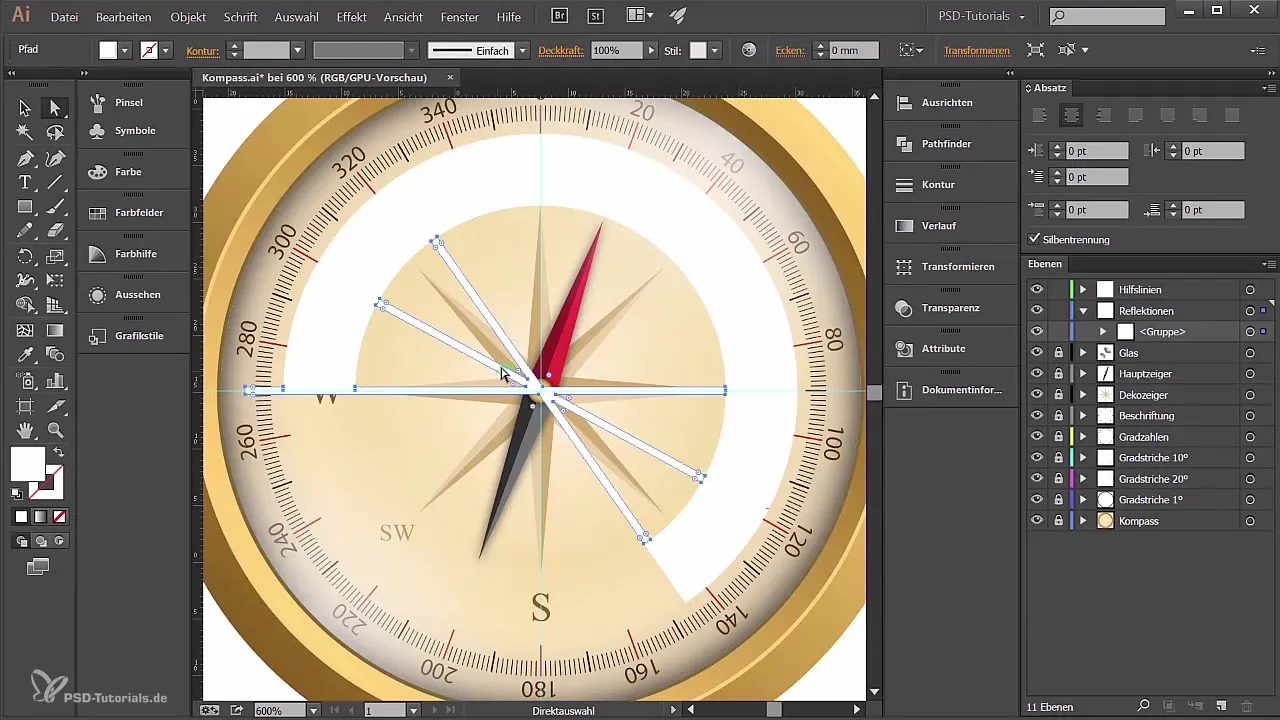Select the Eyedropper tool
Image resolution: width=1280 pixels, height=720 pixels.
(25, 355)
